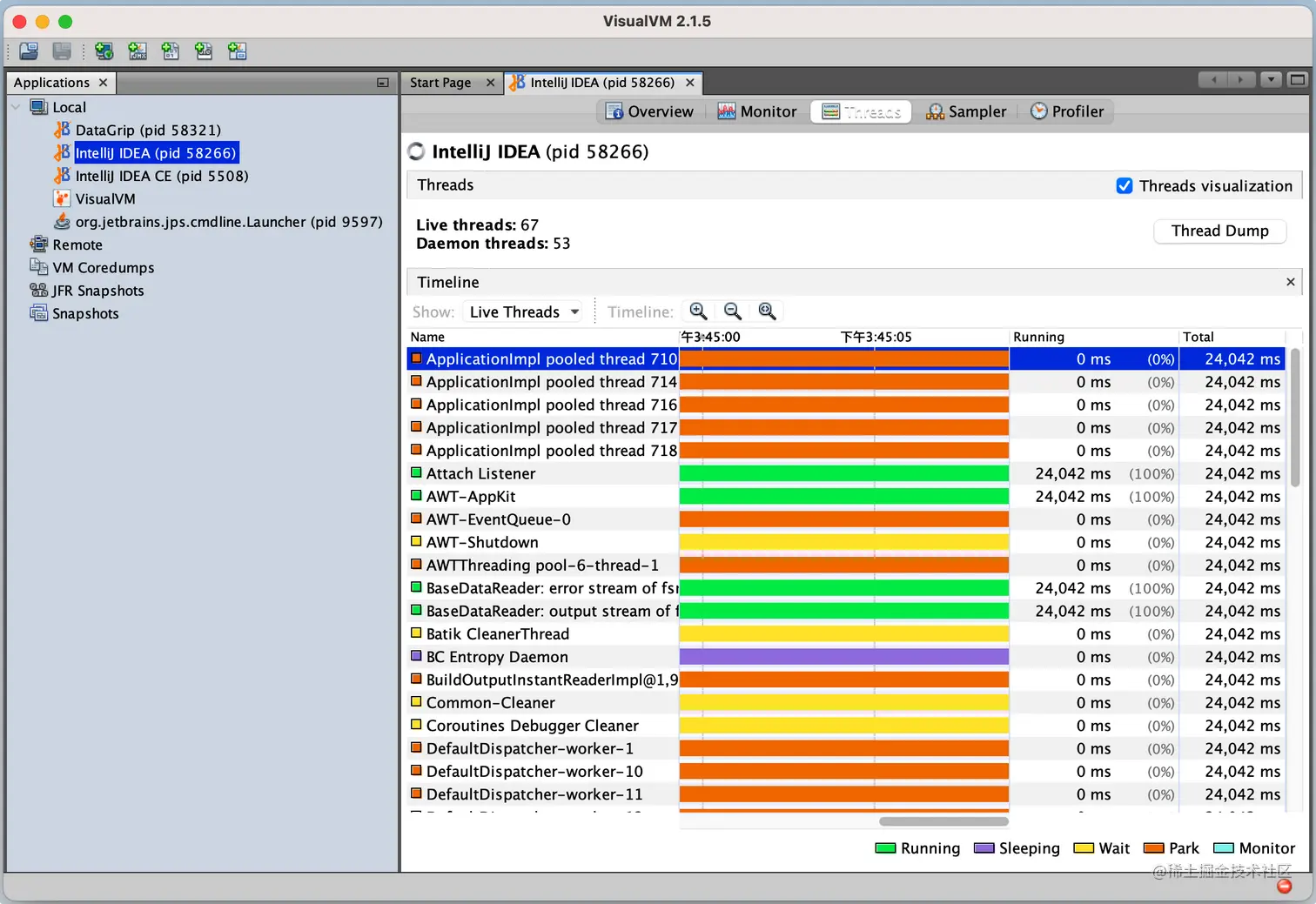
Task: Click the JFR Snapshots node icon
Action: tap(38, 290)
